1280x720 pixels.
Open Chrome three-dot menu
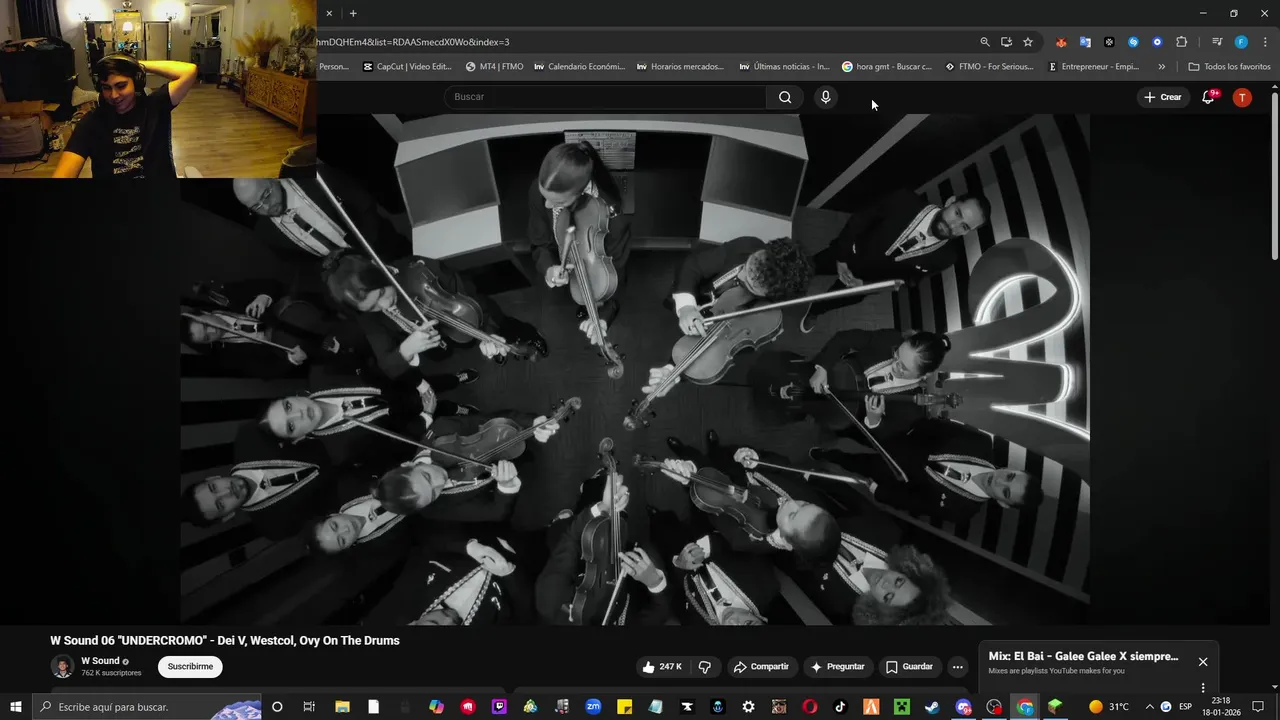tap(1264, 42)
